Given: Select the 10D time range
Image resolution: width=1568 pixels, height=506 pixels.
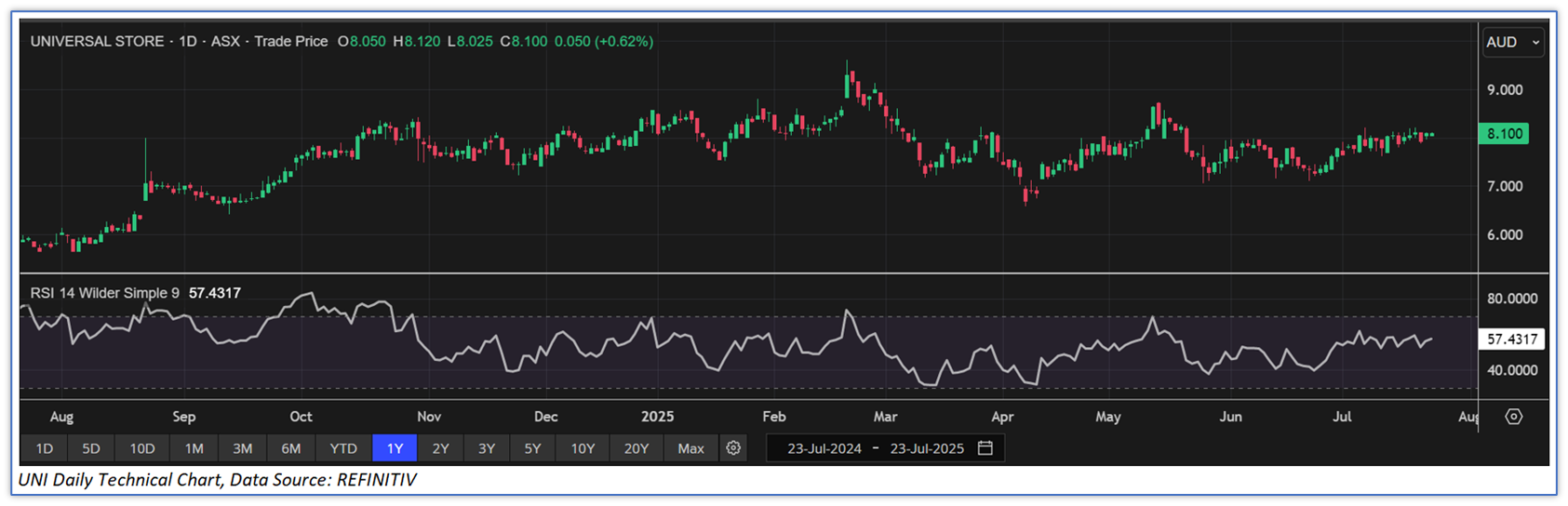Looking at the screenshot, I should [x=142, y=448].
